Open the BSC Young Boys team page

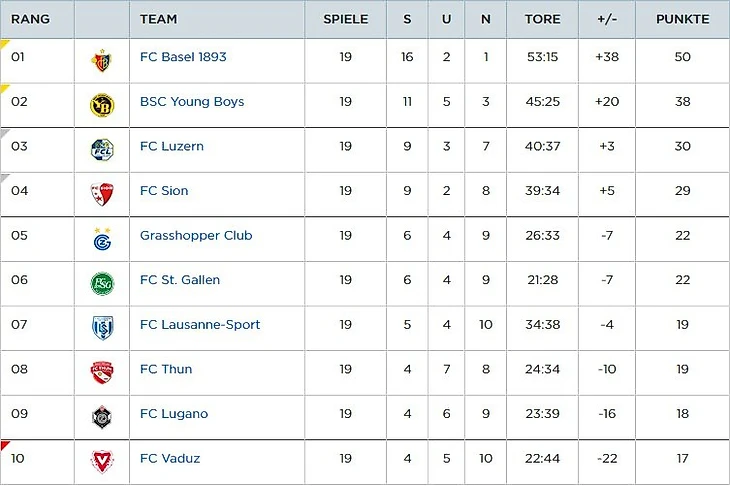[192, 102]
